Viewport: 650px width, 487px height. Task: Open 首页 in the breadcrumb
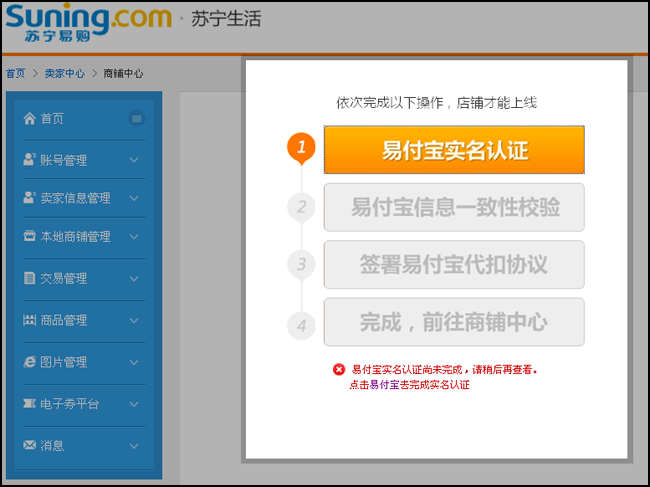click(16, 74)
